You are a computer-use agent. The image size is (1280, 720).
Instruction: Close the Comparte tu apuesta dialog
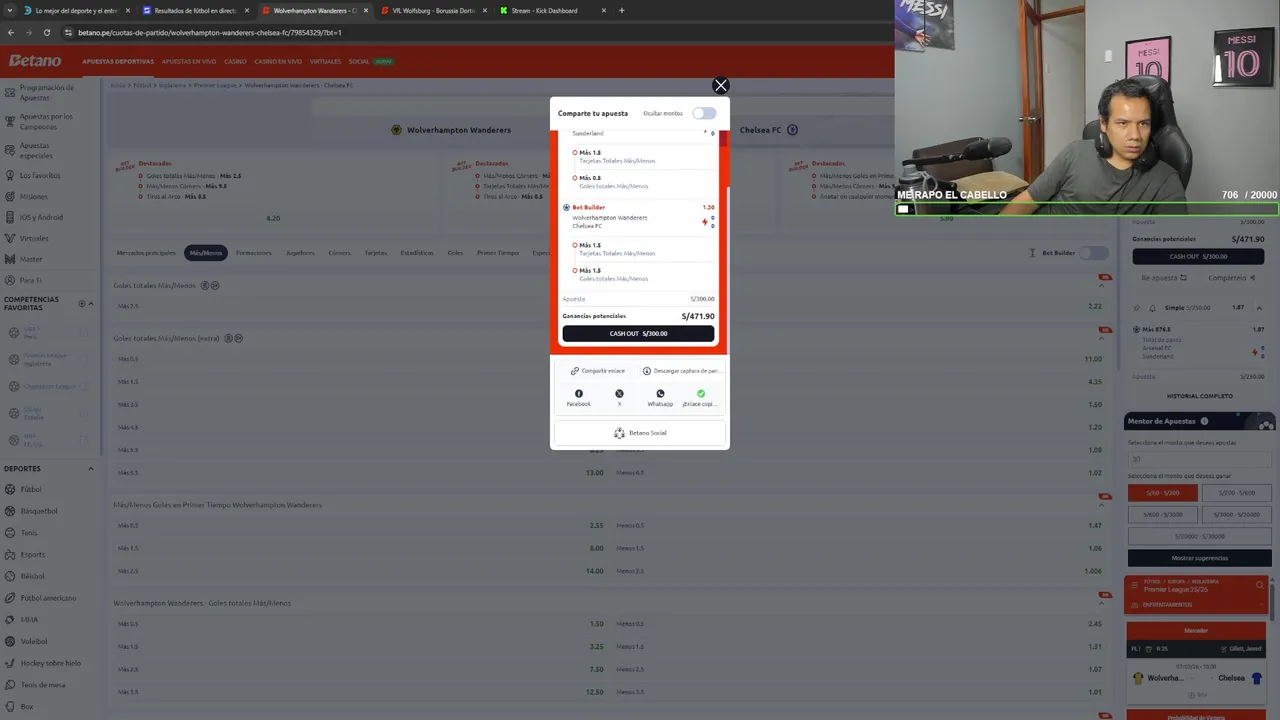tap(721, 86)
